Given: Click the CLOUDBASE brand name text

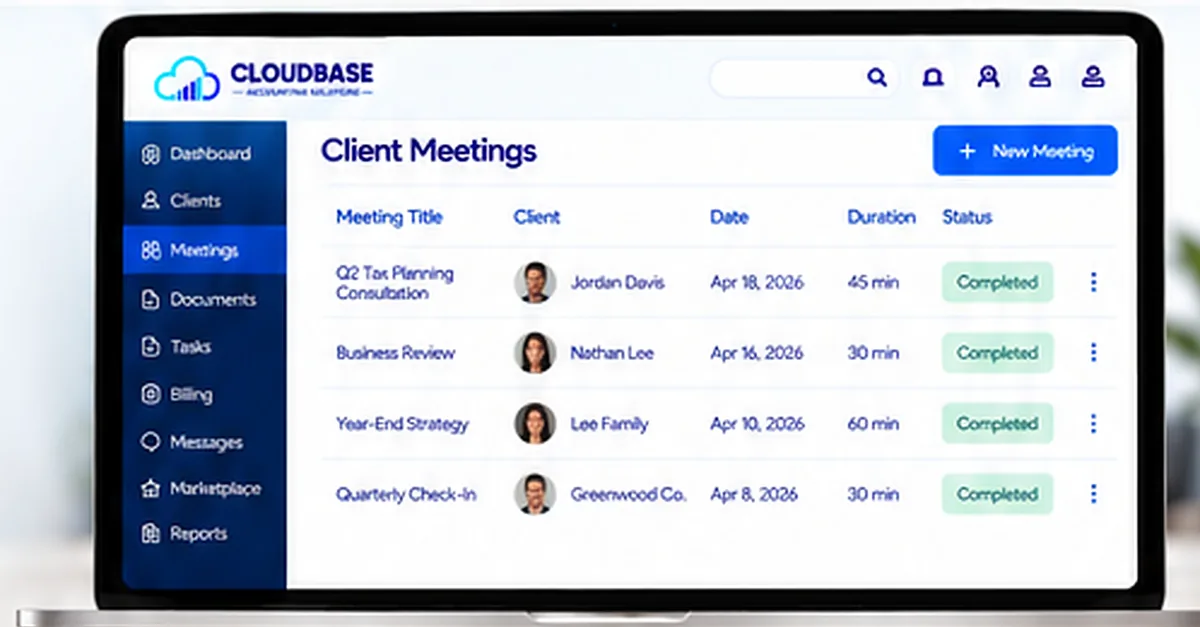Looking at the screenshot, I should [x=301, y=73].
